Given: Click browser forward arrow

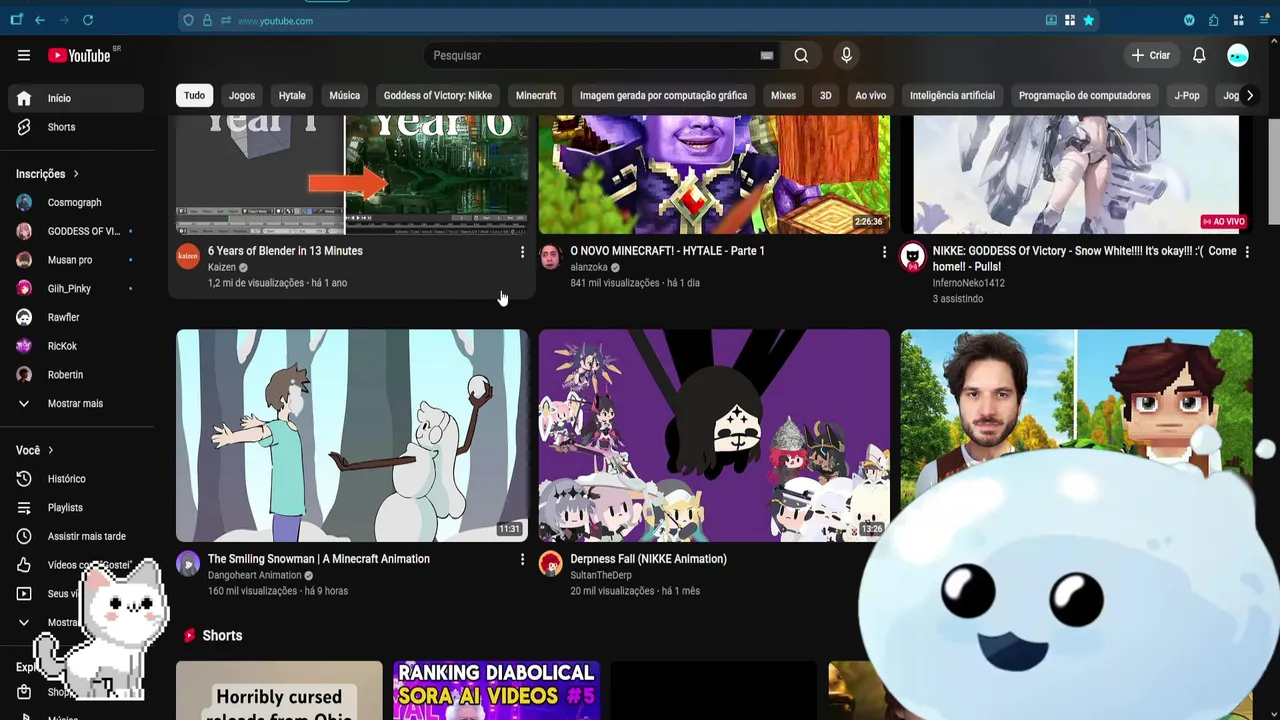Looking at the screenshot, I should [64, 20].
